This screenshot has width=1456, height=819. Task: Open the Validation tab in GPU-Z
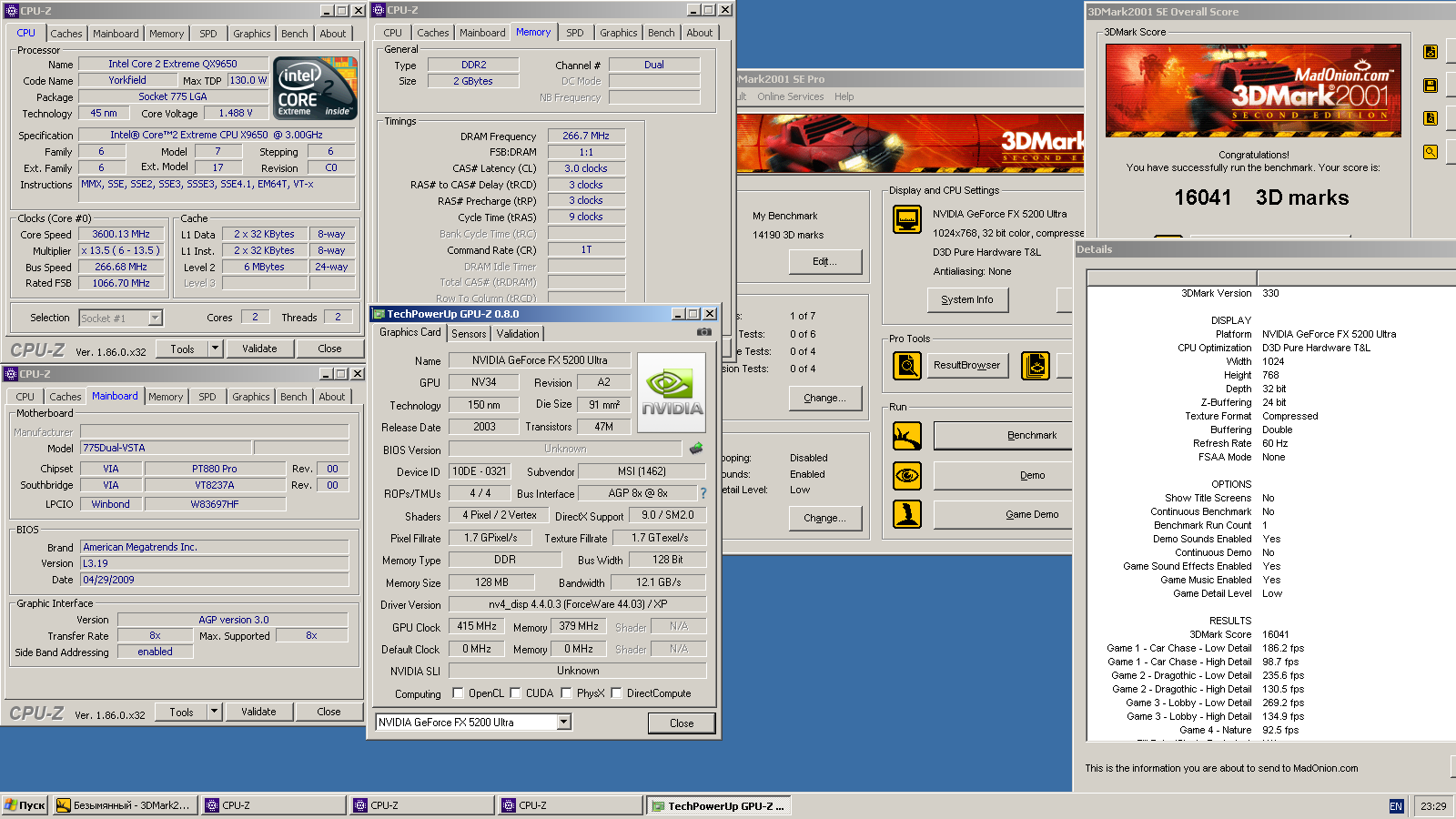[518, 334]
